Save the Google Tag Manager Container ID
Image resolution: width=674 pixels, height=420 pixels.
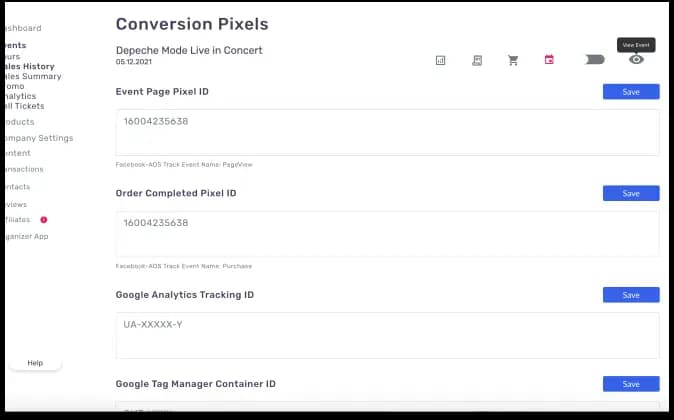tap(631, 384)
